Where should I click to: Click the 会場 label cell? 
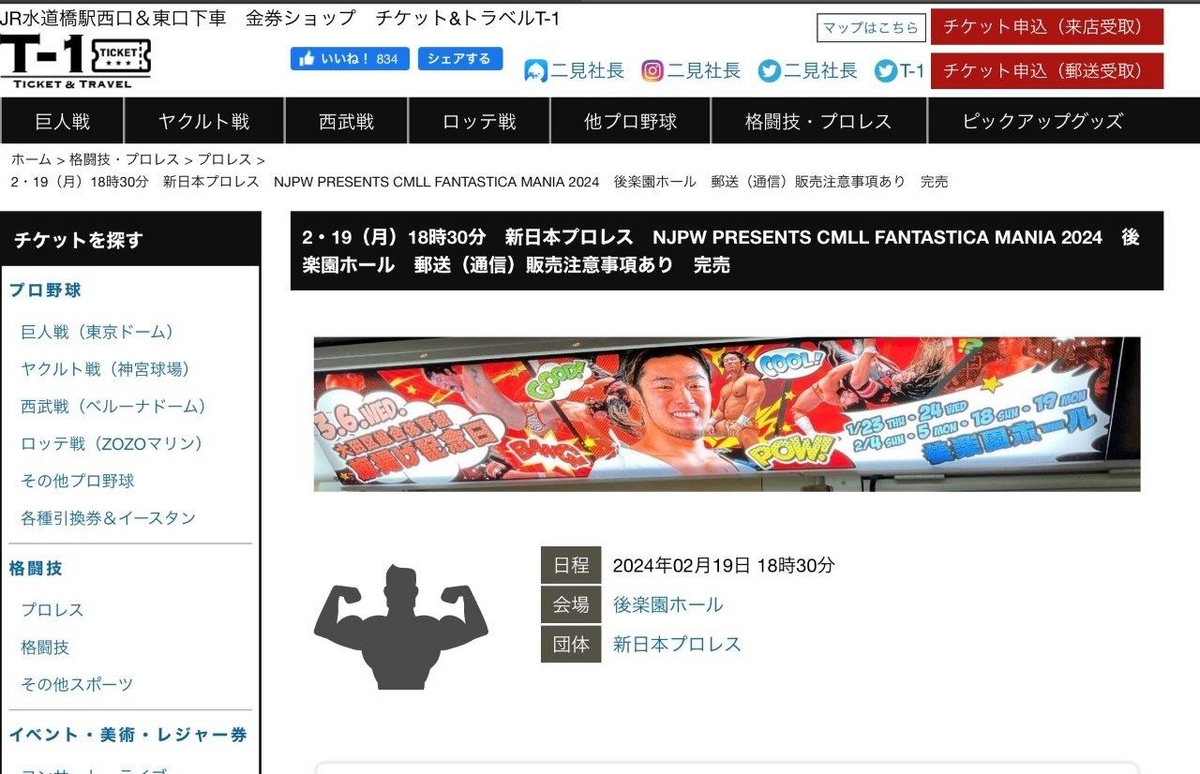(x=571, y=604)
